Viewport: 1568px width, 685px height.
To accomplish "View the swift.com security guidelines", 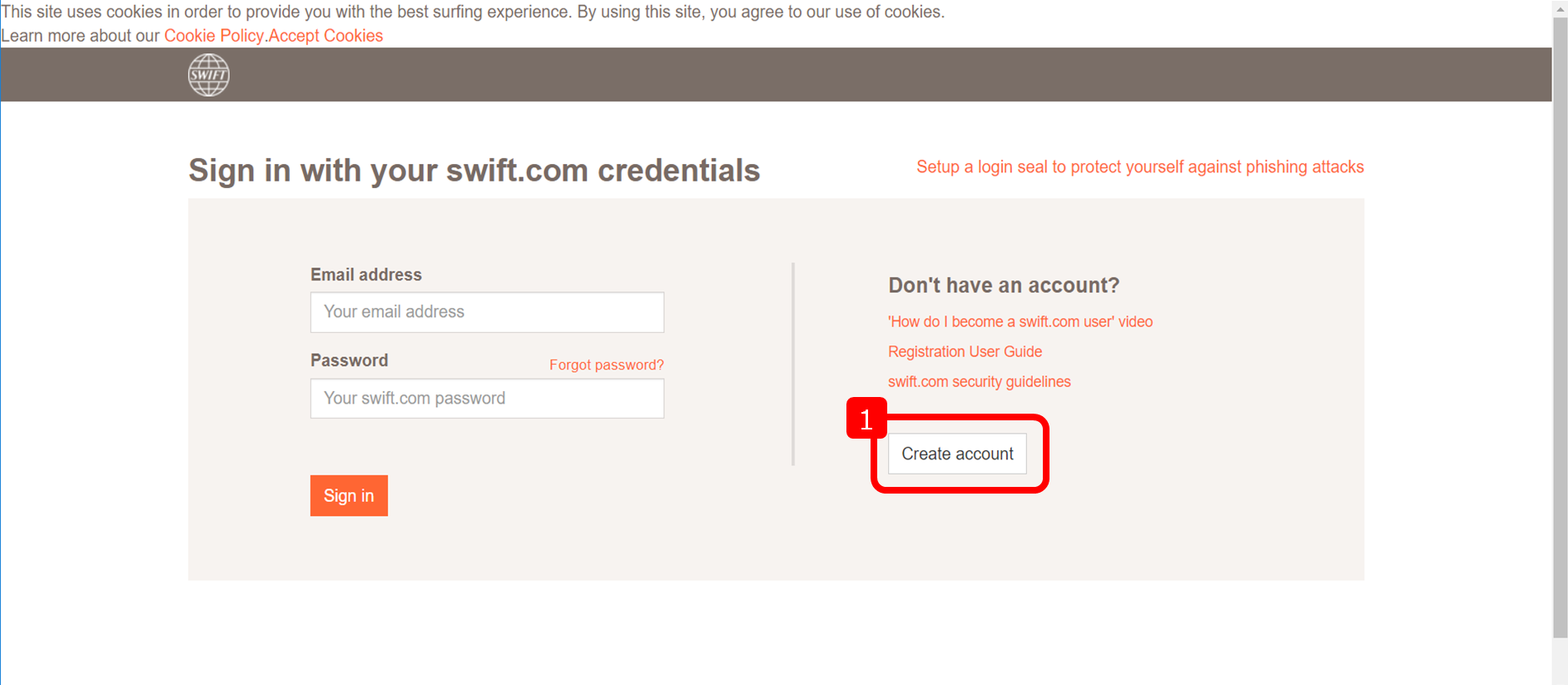I will click(979, 381).
